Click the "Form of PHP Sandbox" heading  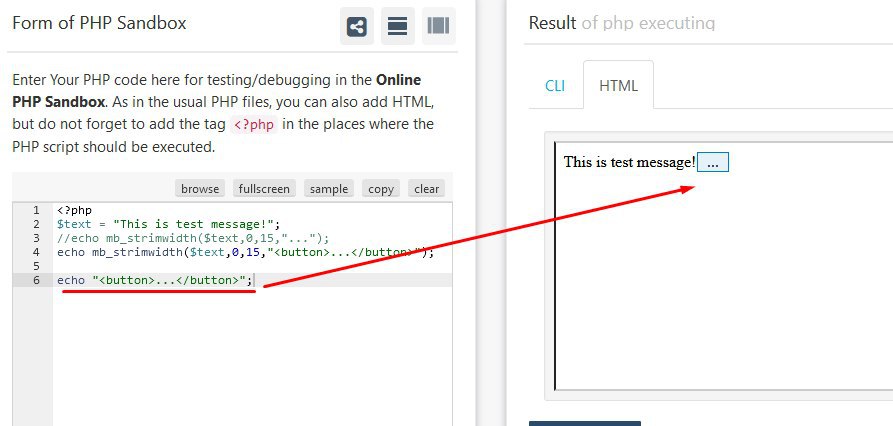[99, 23]
